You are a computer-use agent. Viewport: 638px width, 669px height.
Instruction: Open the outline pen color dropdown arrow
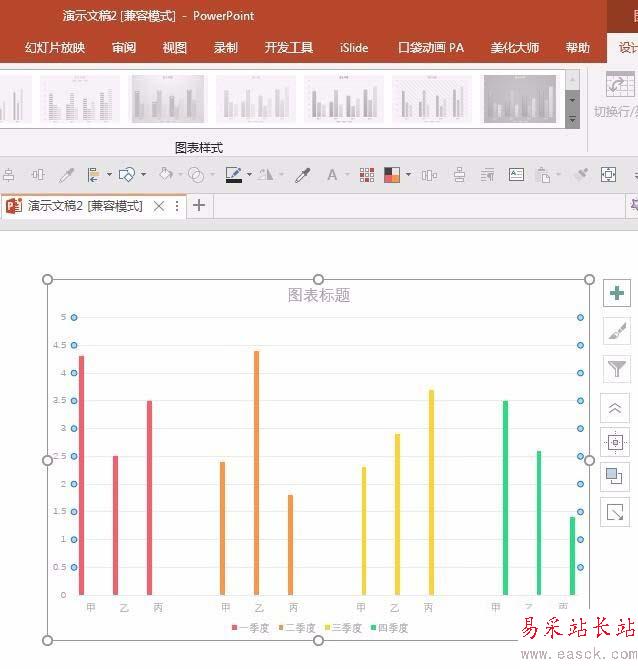249,175
